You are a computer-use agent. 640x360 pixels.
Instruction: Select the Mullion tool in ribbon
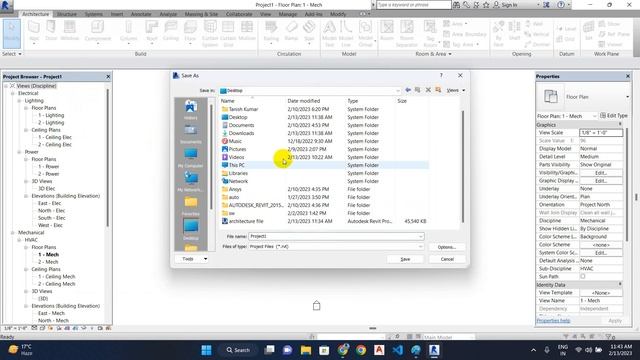247,31
